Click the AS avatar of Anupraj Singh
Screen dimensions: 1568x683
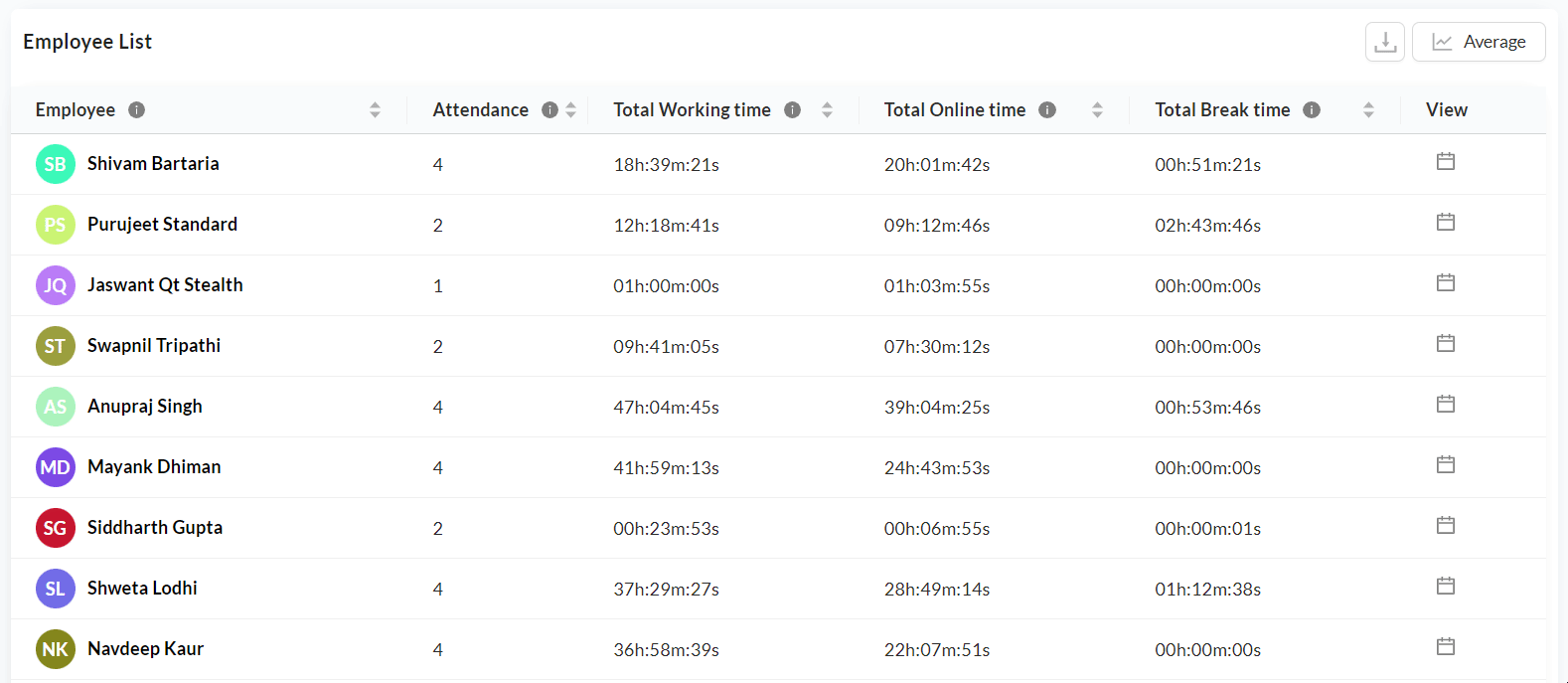[56, 407]
